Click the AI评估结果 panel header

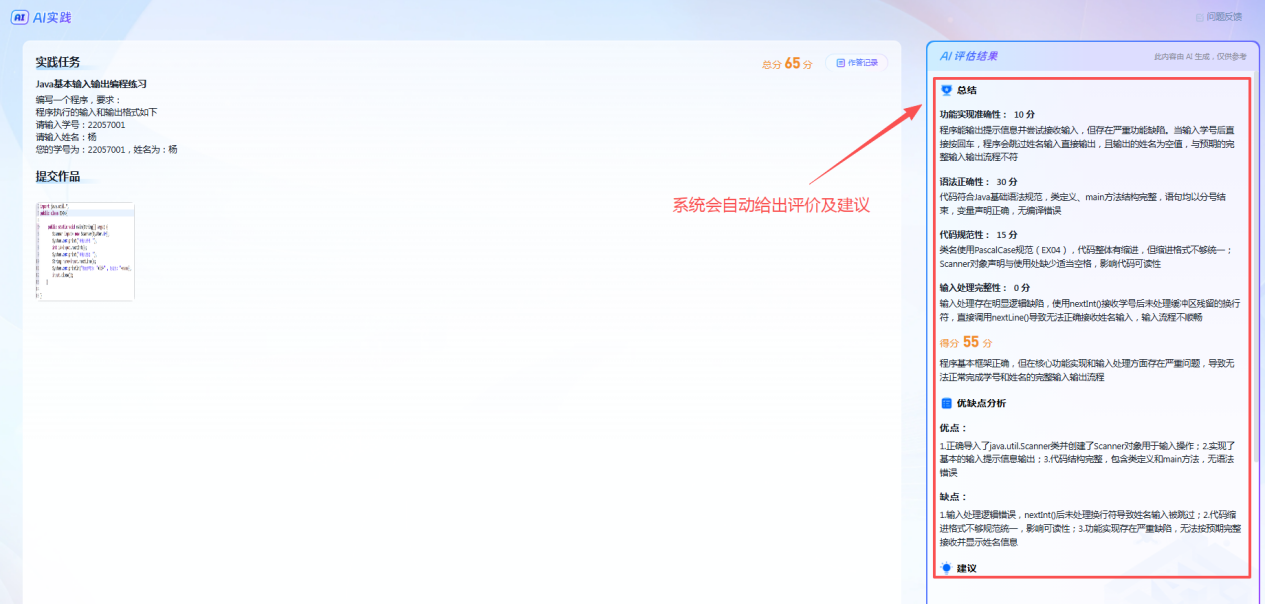tap(968, 56)
